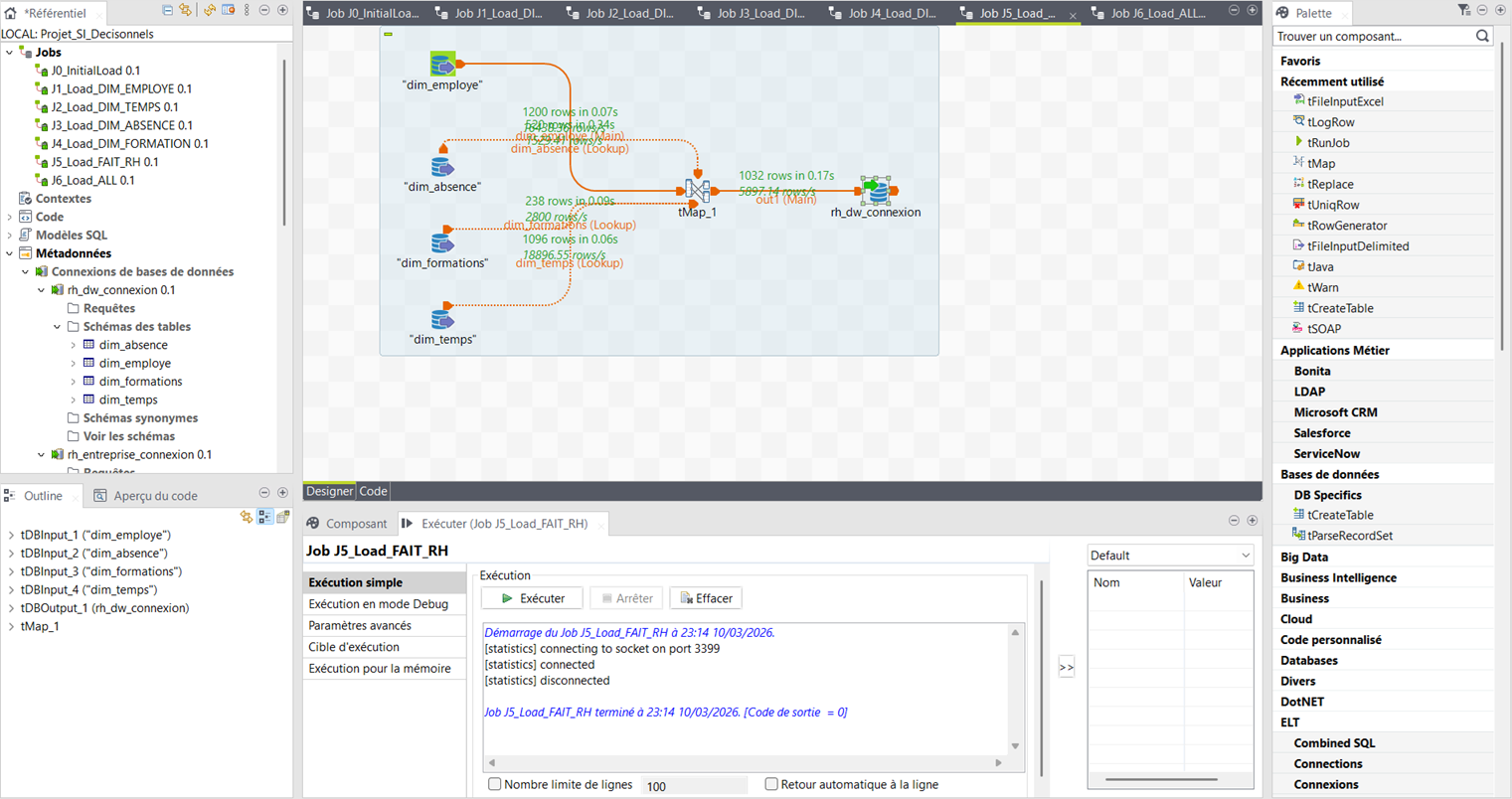The width and height of the screenshot is (1512, 799).
Task: Switch to the Code tab in the designer
Action: click(372, 490)
